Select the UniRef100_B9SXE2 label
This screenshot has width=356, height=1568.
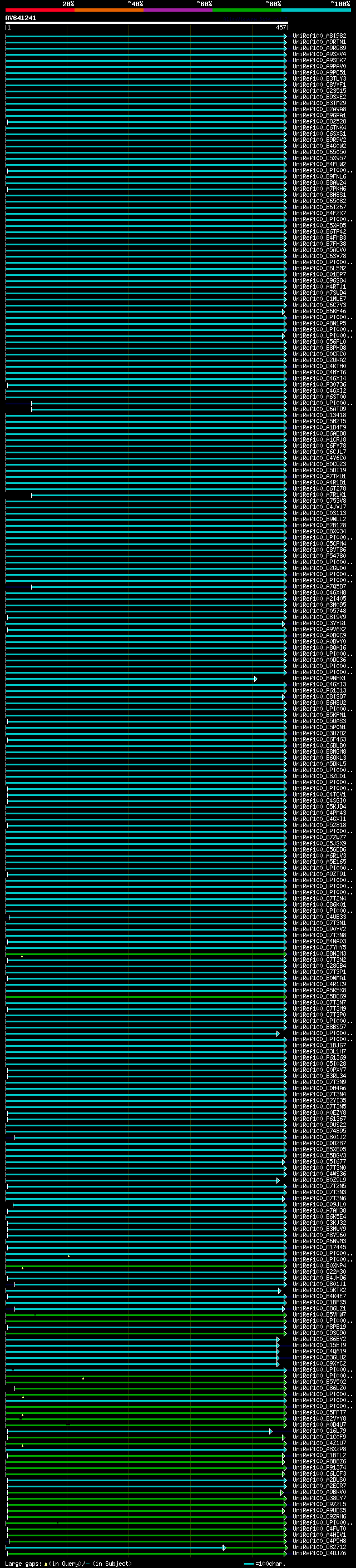[319, 97]
